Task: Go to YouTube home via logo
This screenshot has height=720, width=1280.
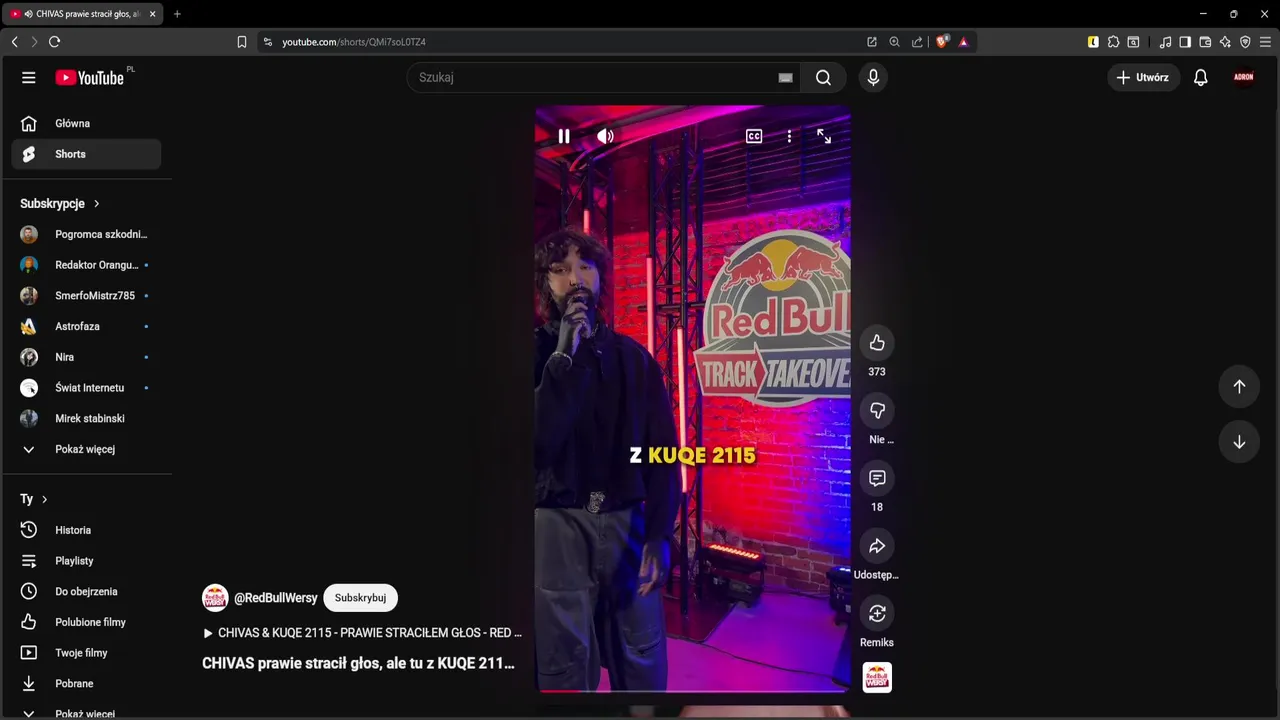Action: [x=90, y=77]
